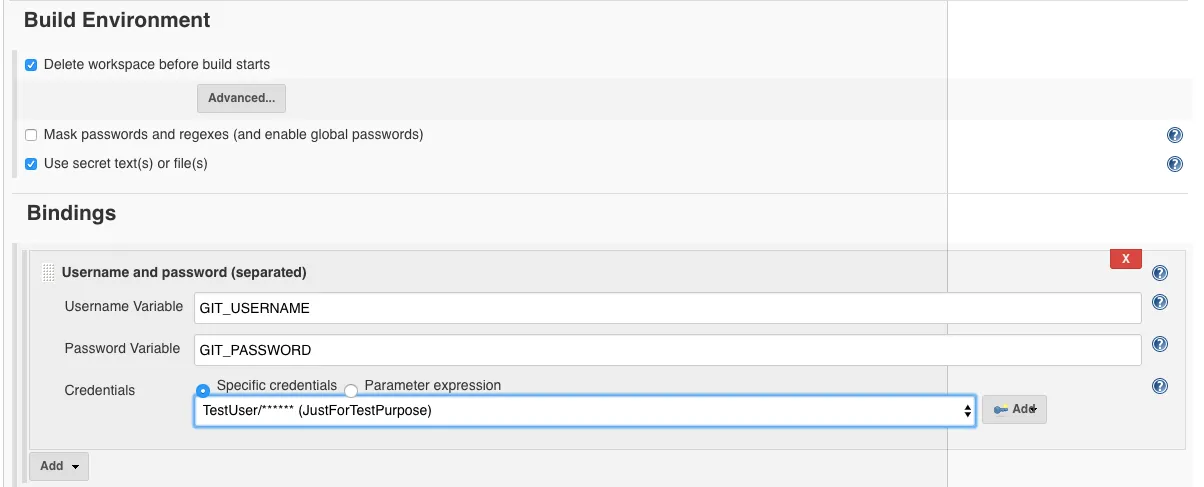Click the GIT_USERNAME input field

667,308
